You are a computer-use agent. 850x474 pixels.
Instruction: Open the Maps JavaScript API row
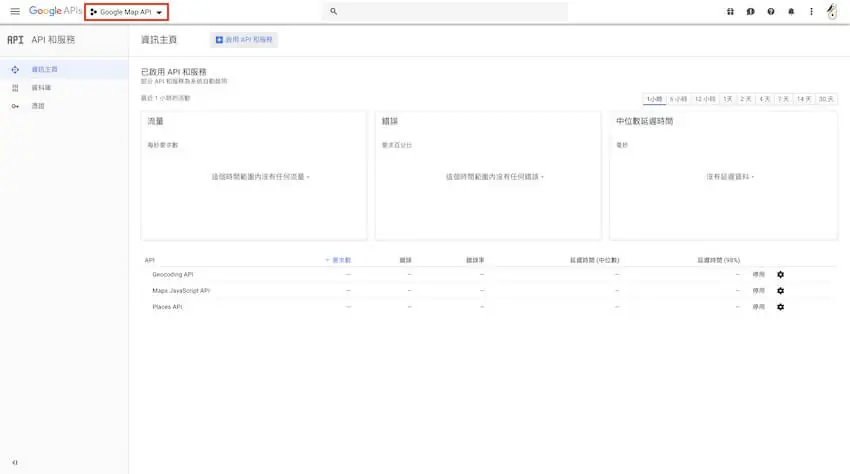point(181,291)
